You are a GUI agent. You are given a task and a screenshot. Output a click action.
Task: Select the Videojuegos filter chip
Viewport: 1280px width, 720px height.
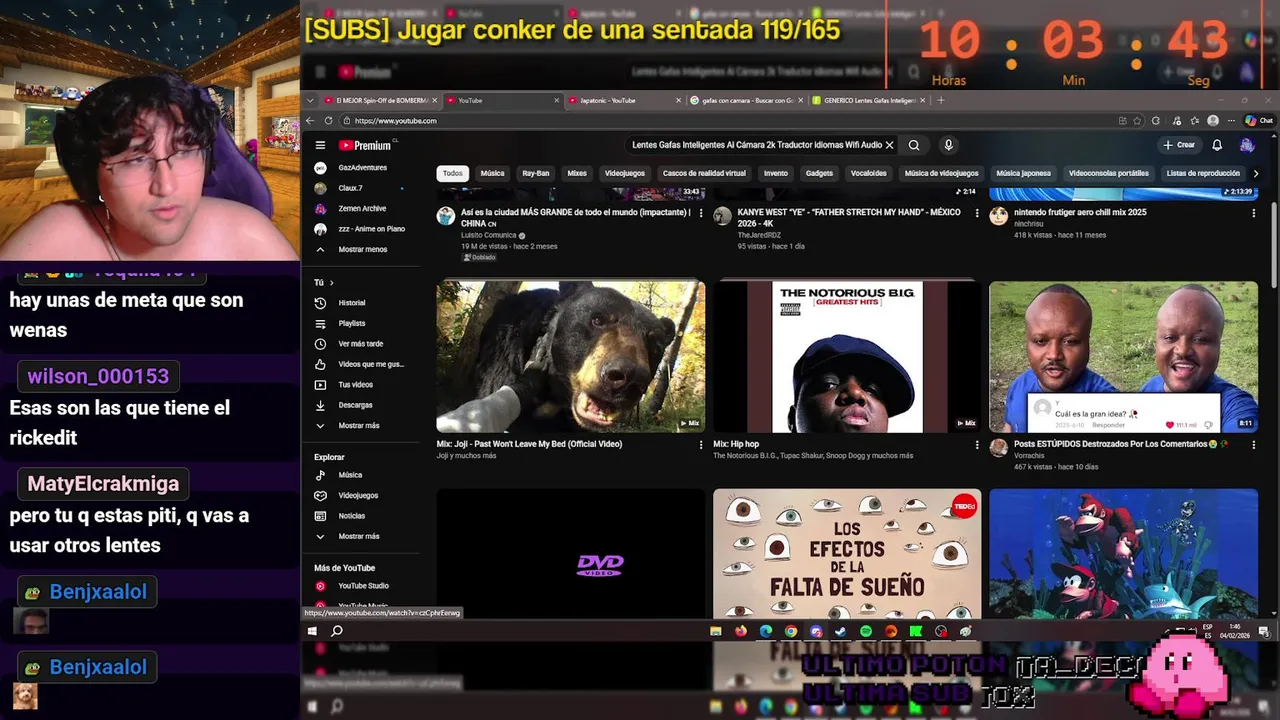(x=625, y=173)
